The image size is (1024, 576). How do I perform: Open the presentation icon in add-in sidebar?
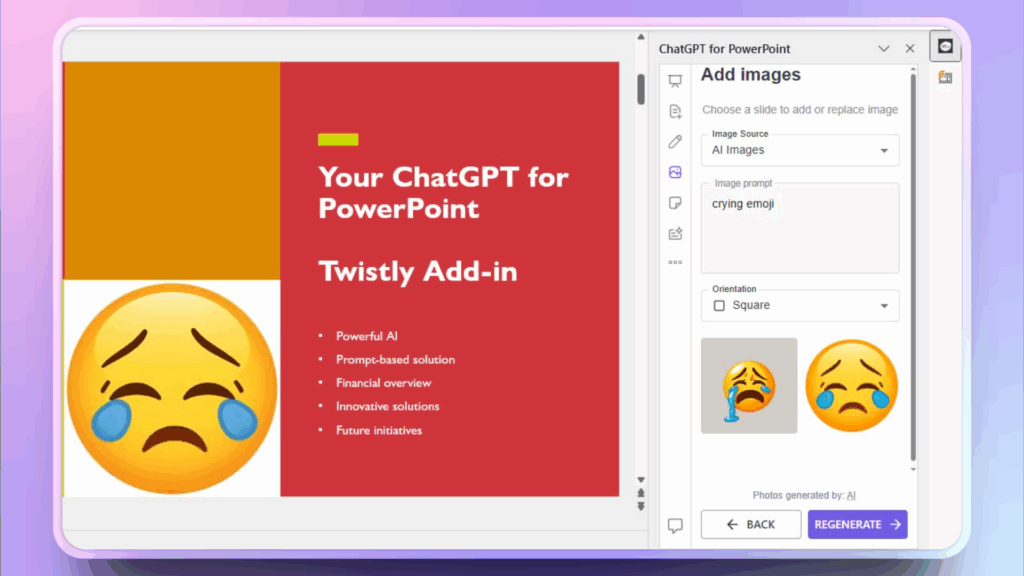[675, 81]
